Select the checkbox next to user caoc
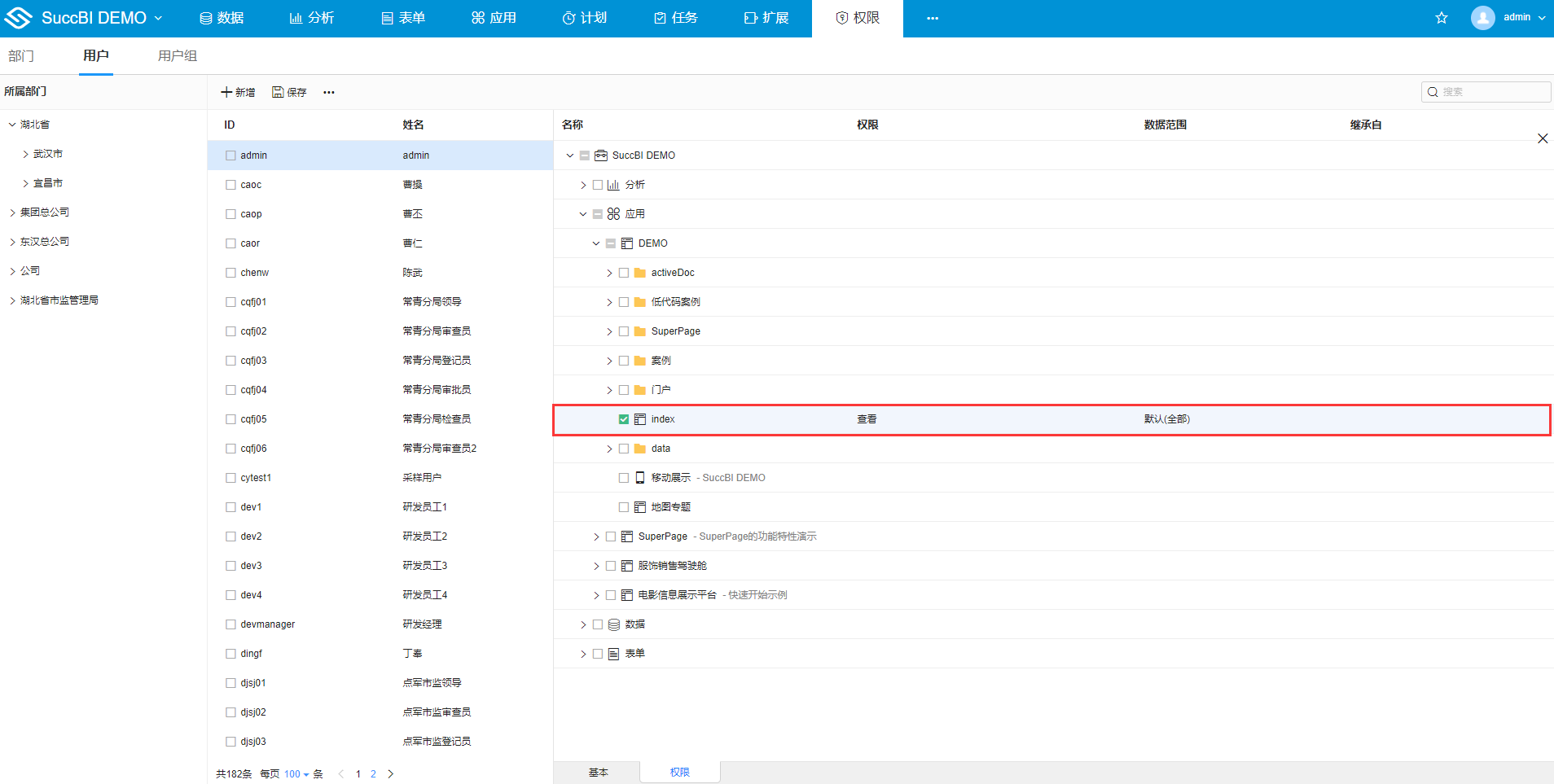 (x=230, y=184)
